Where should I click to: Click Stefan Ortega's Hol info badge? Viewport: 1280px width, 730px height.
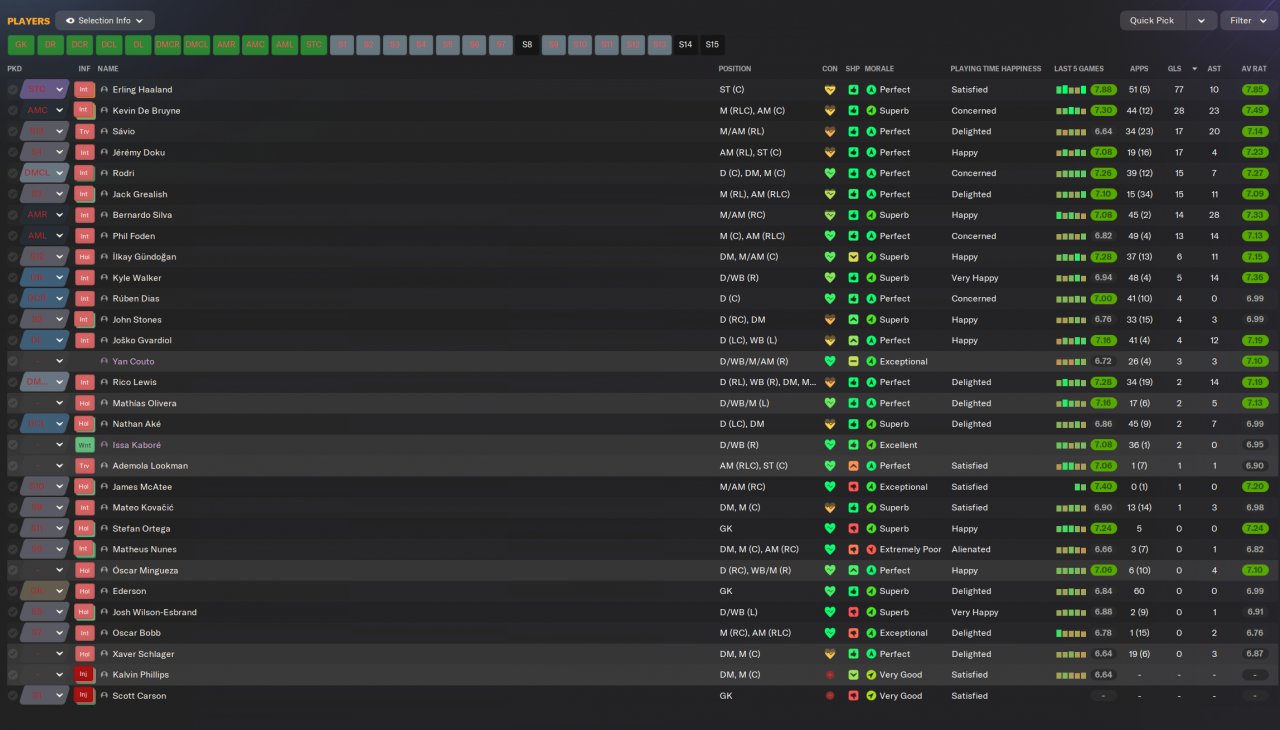[x=84, y=529]
